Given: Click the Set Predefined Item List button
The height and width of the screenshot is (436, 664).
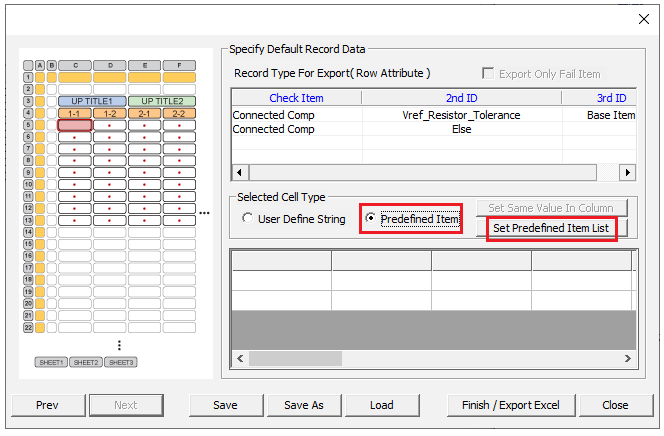Looking at the screenshot, I should (551, 229).
